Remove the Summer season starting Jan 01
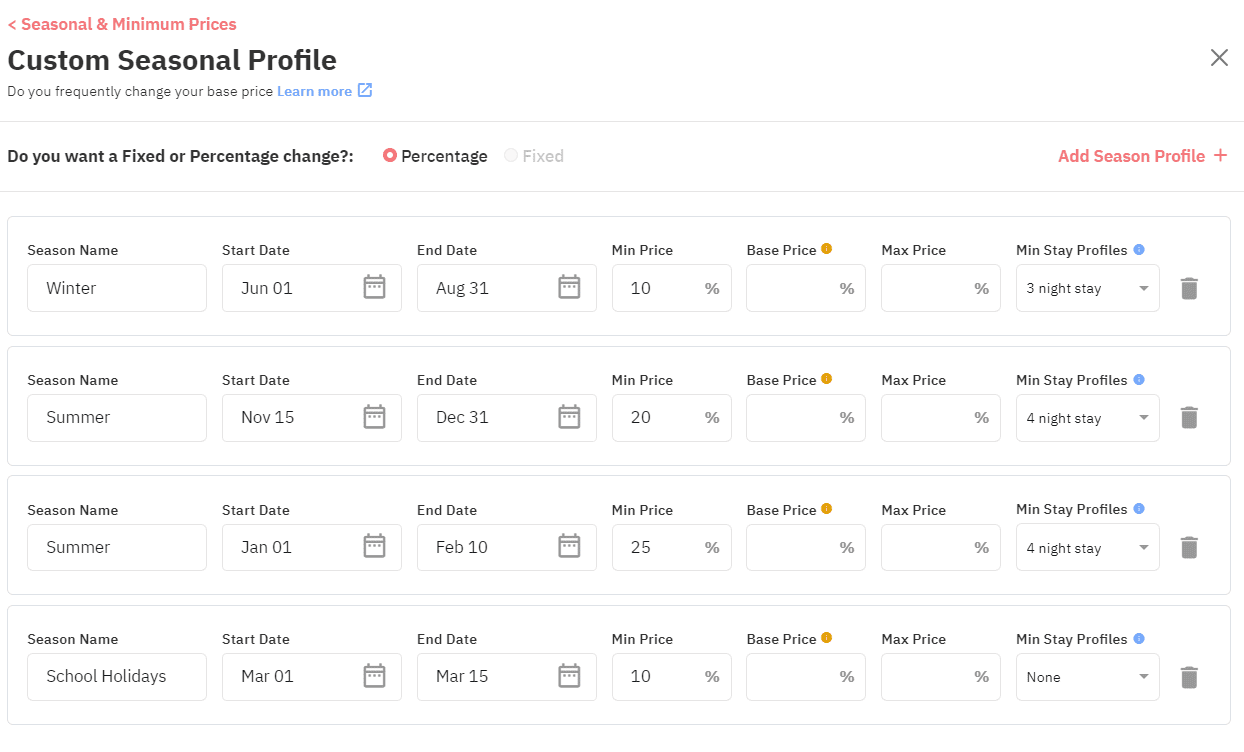 click(1189, 547)
